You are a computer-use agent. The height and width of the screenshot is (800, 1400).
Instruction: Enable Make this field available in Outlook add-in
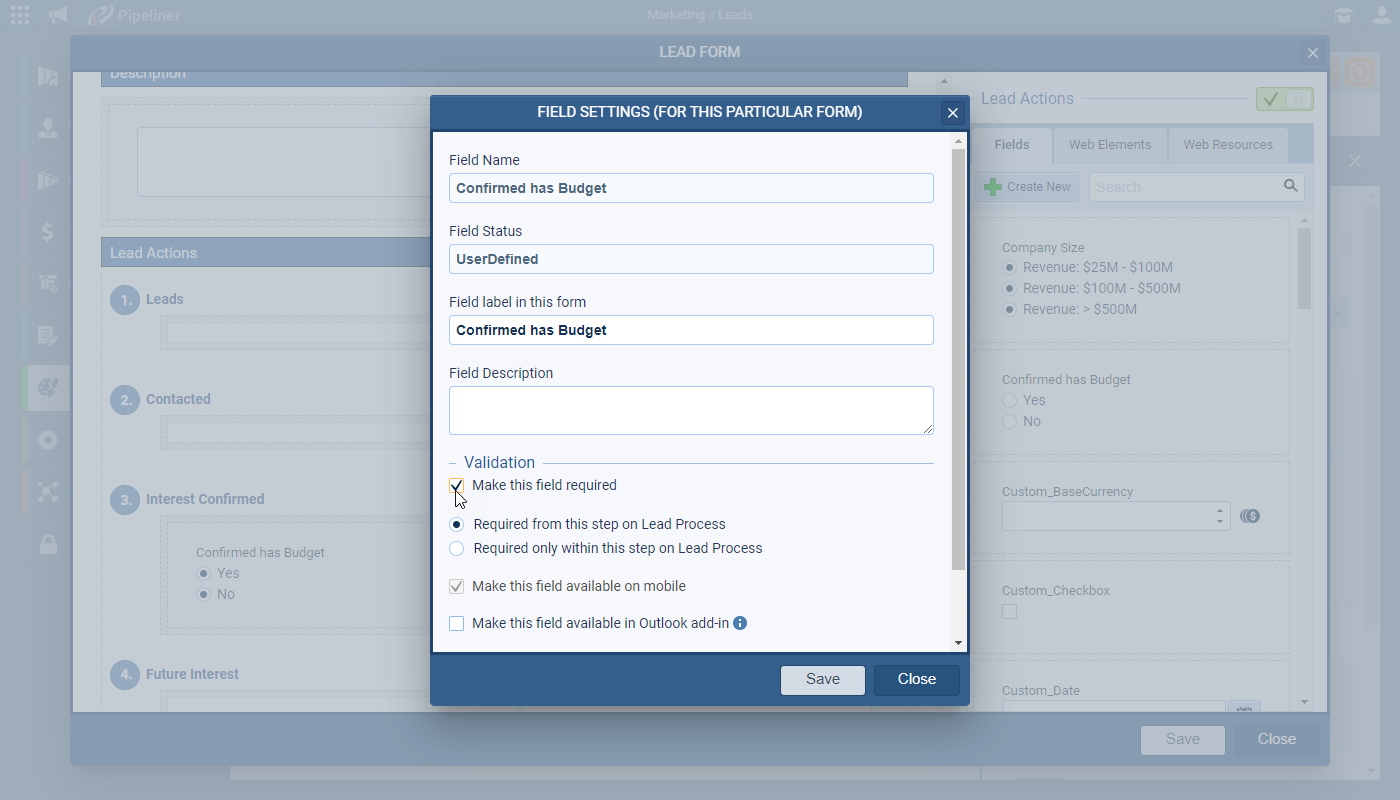[457, 624]
